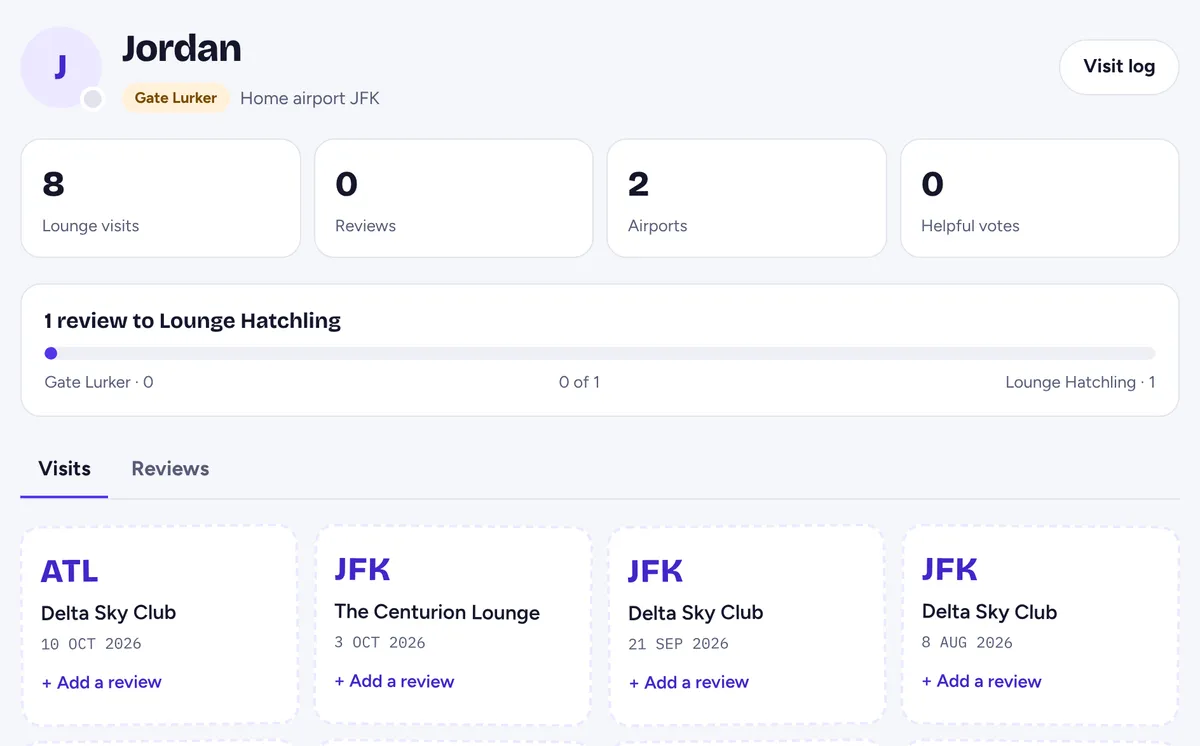Image resolution: width=1200 pixels, height=746 pixels.
Task: Open the Reviews stat card
Action: [x=454, y=198]
